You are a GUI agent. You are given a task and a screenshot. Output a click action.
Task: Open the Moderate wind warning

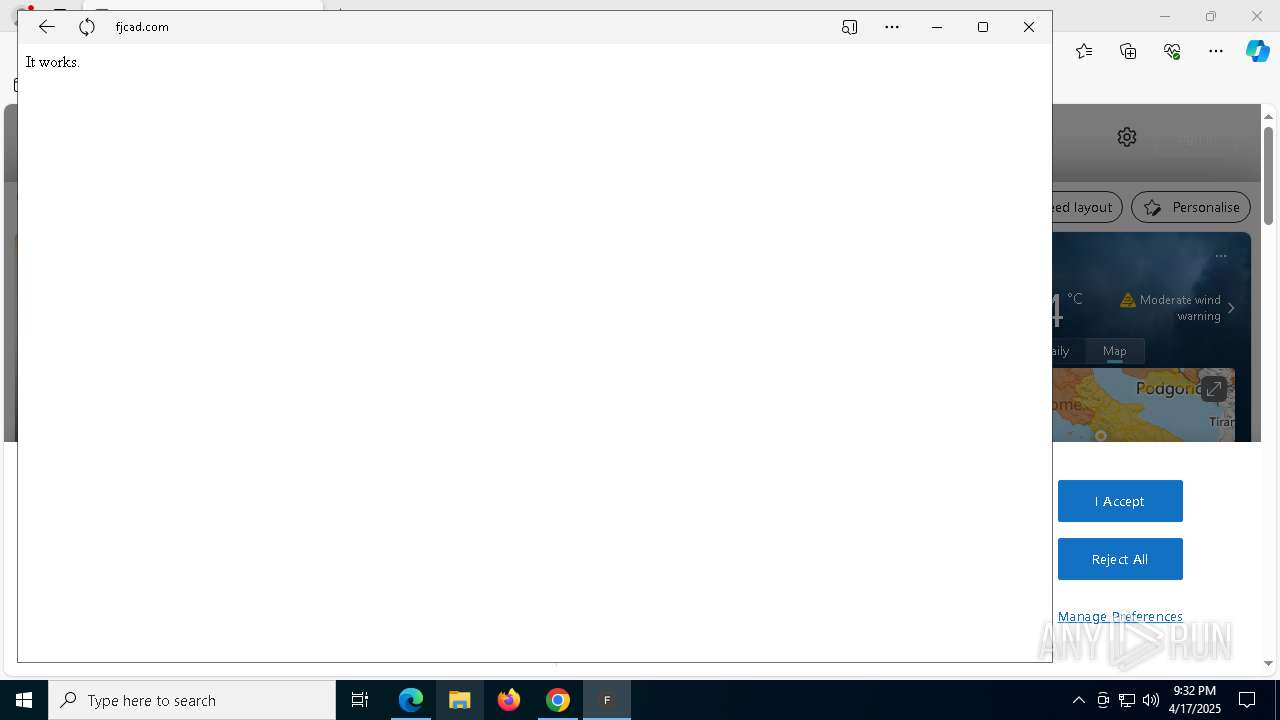tap(1171, 307)
